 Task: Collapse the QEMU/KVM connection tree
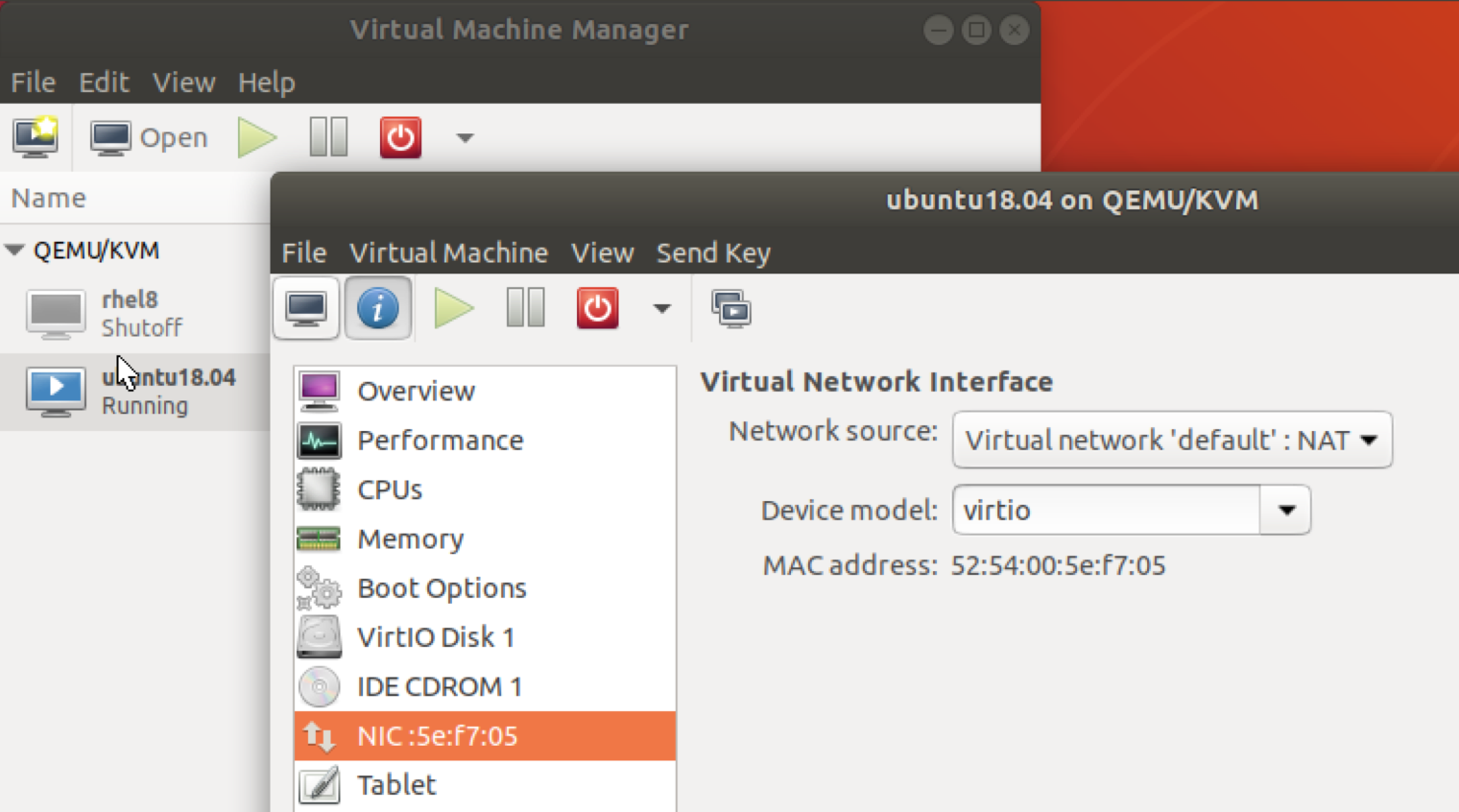pos(14,251)
